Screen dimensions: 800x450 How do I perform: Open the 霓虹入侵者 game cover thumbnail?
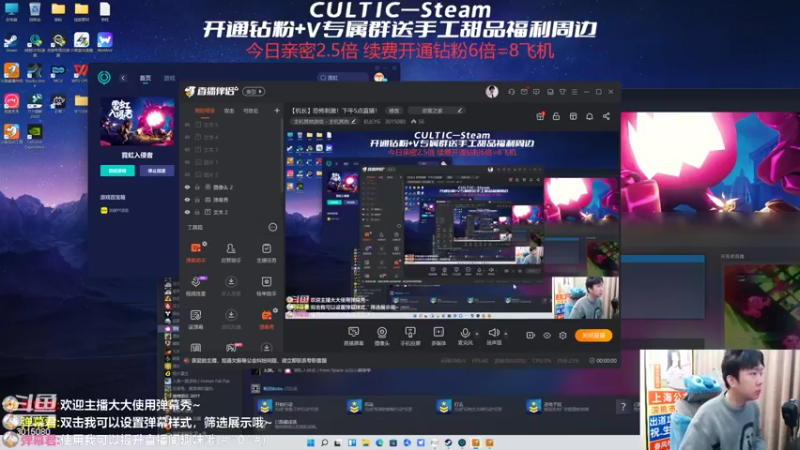[x=137, y=121]
